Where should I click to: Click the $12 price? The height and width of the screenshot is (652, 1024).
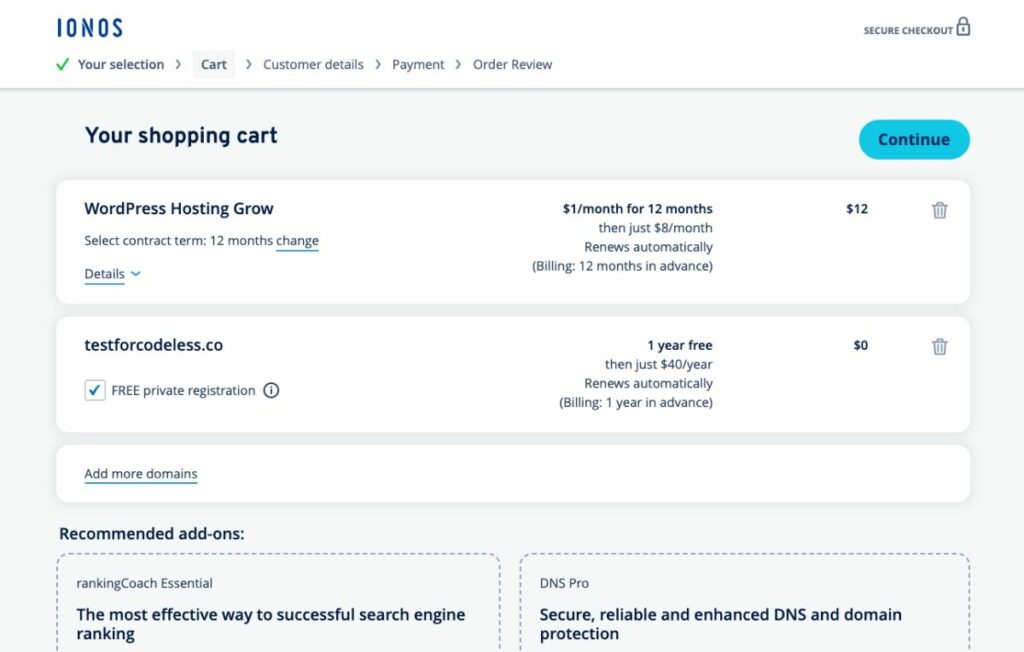tap(857, 209)
